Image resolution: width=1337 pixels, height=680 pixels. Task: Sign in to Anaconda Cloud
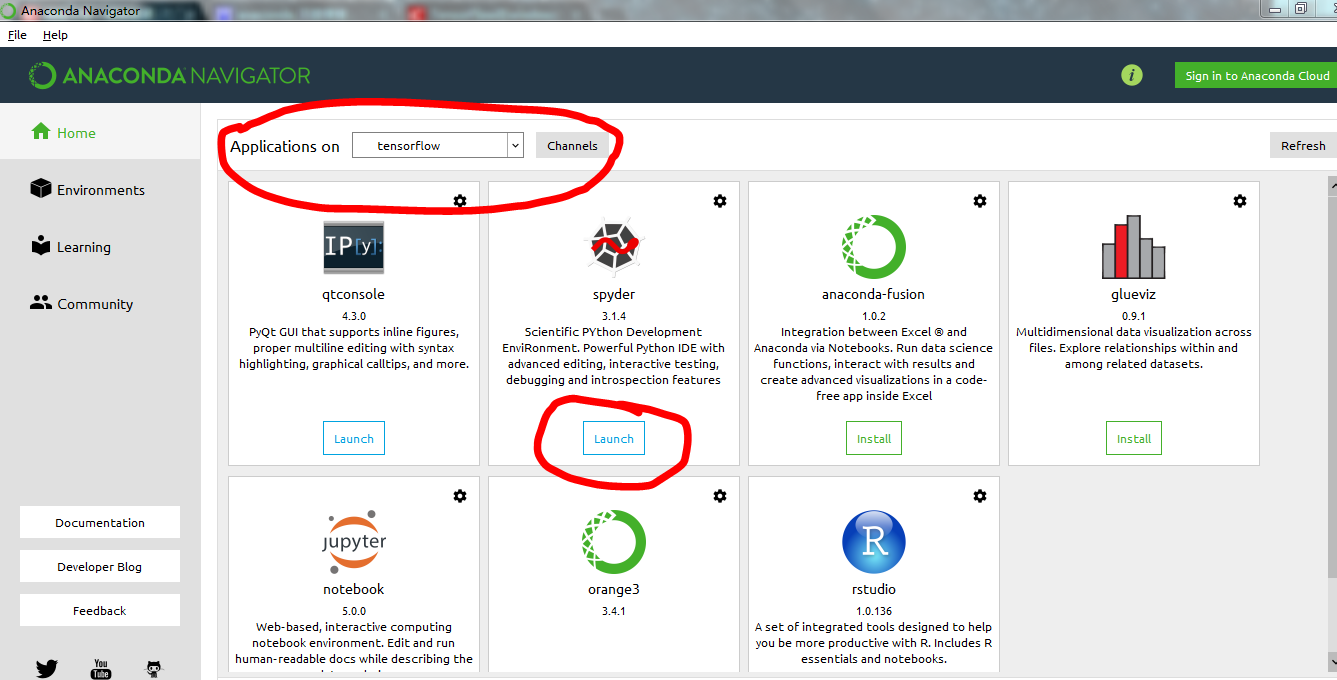(1257, 75)
